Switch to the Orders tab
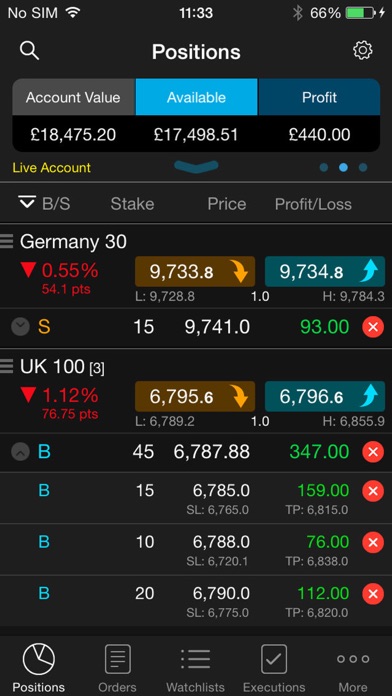This screenshot has width=392, height=696. (117, 668)
